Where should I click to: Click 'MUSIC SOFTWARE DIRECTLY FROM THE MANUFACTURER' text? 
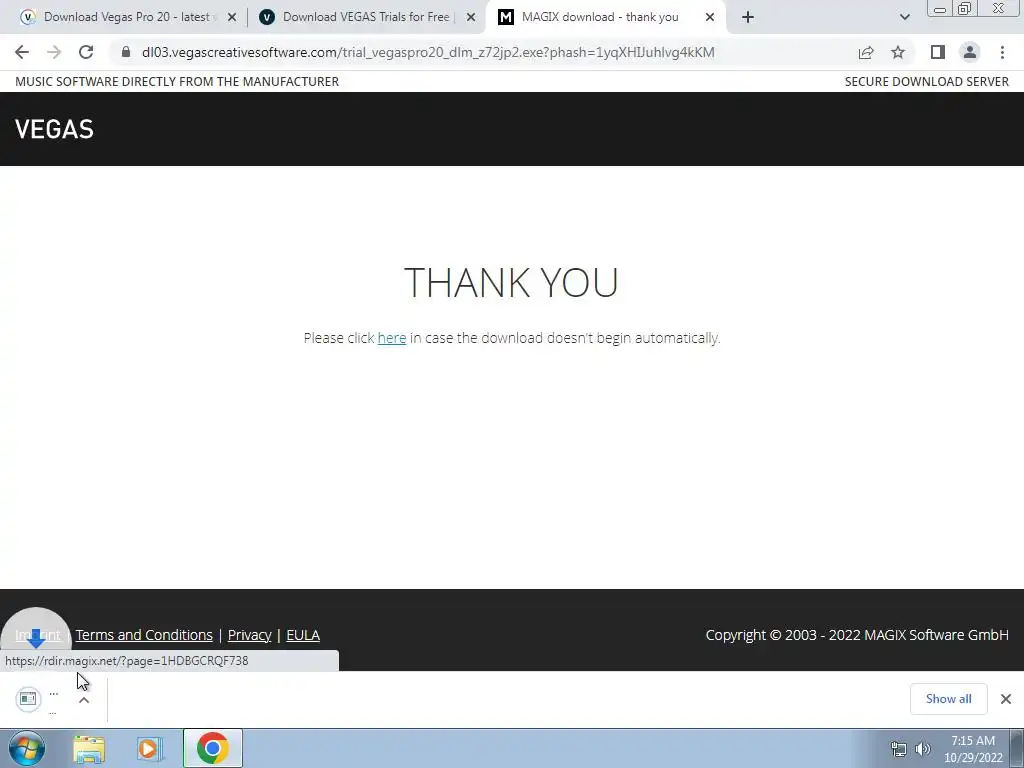coord(177,82)
